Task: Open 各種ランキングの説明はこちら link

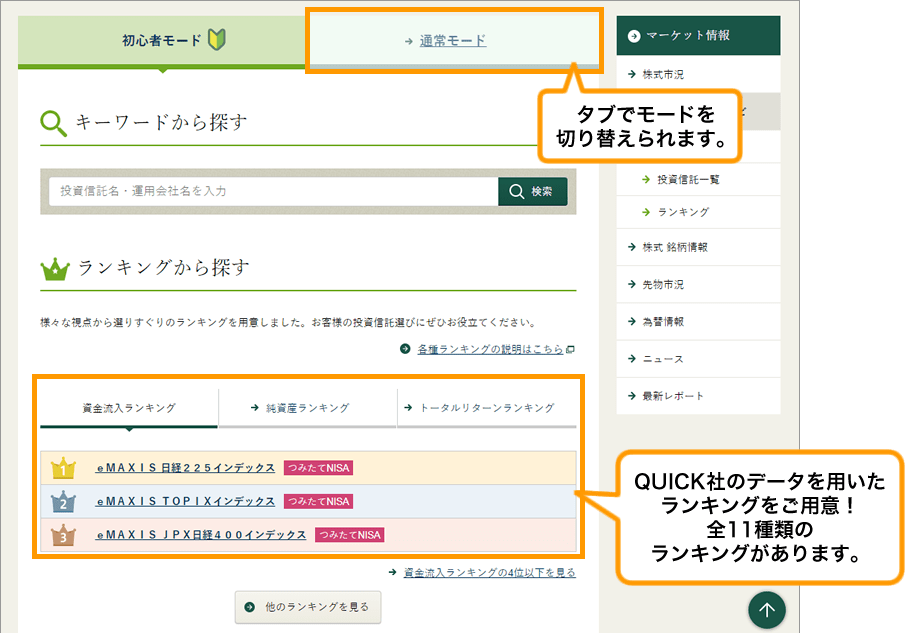Action: coord(490,349)
